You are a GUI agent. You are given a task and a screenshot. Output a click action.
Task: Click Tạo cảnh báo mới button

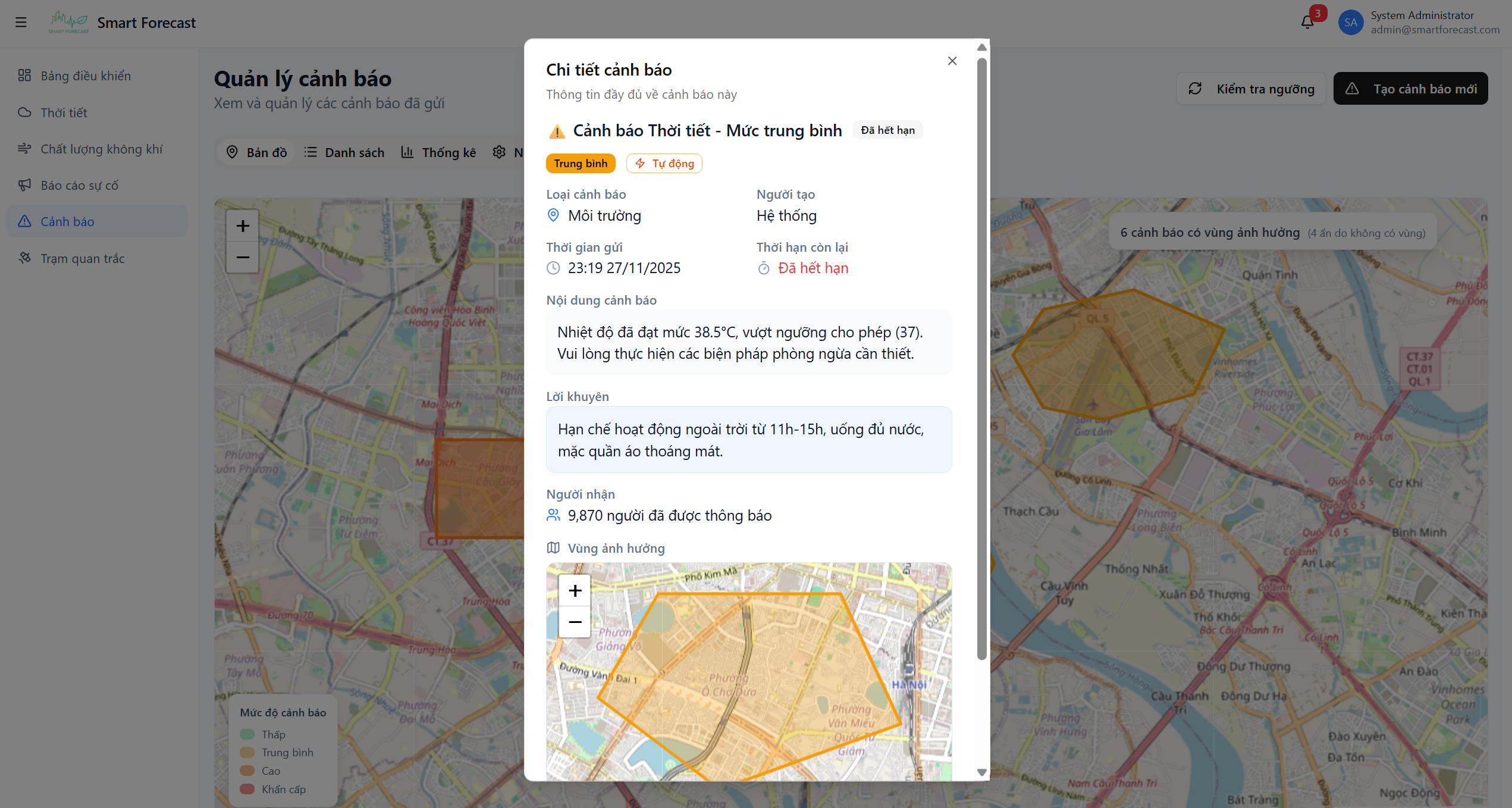(x=1410, y=89)
